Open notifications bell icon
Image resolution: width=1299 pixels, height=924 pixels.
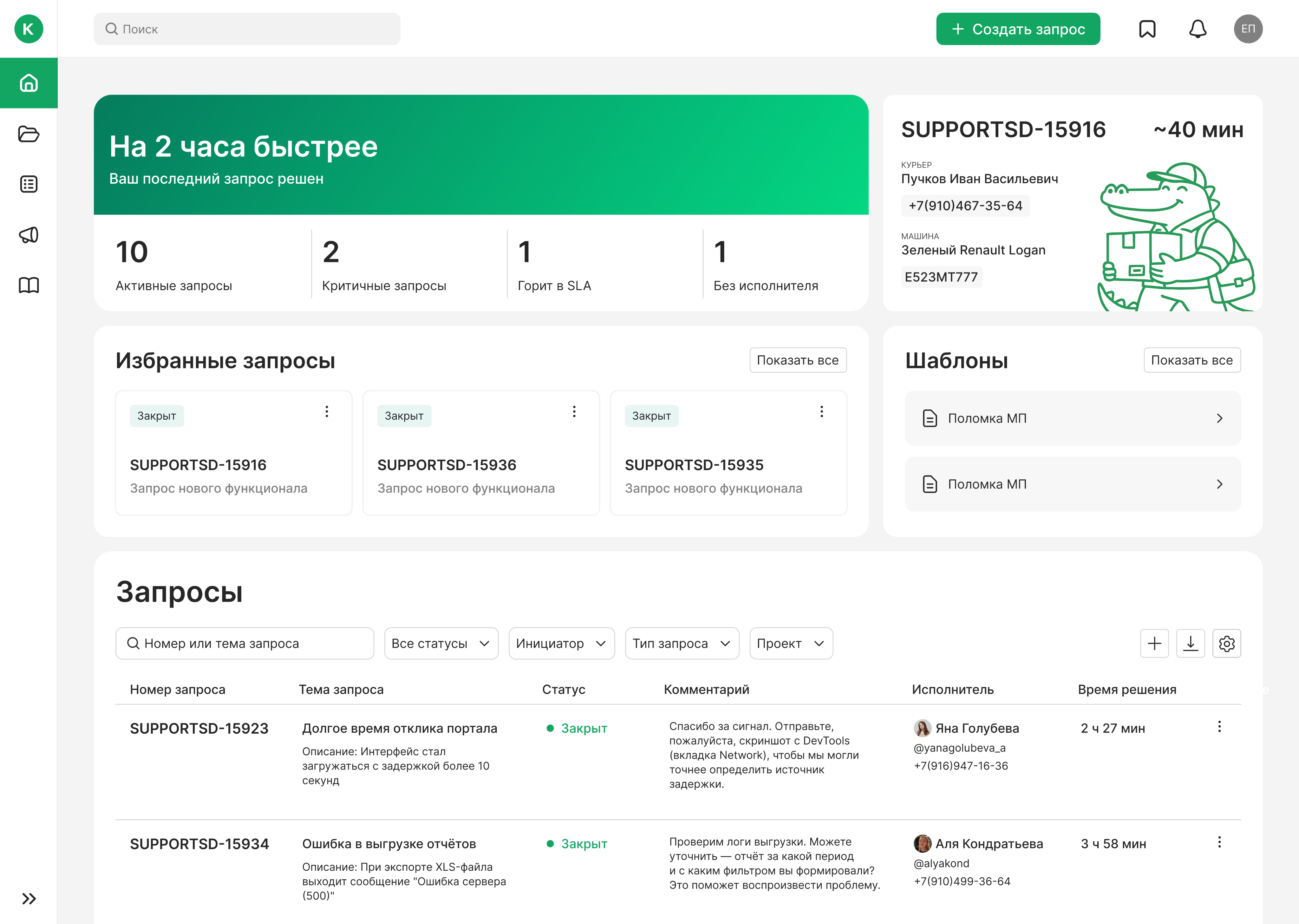click(1197, 29)
